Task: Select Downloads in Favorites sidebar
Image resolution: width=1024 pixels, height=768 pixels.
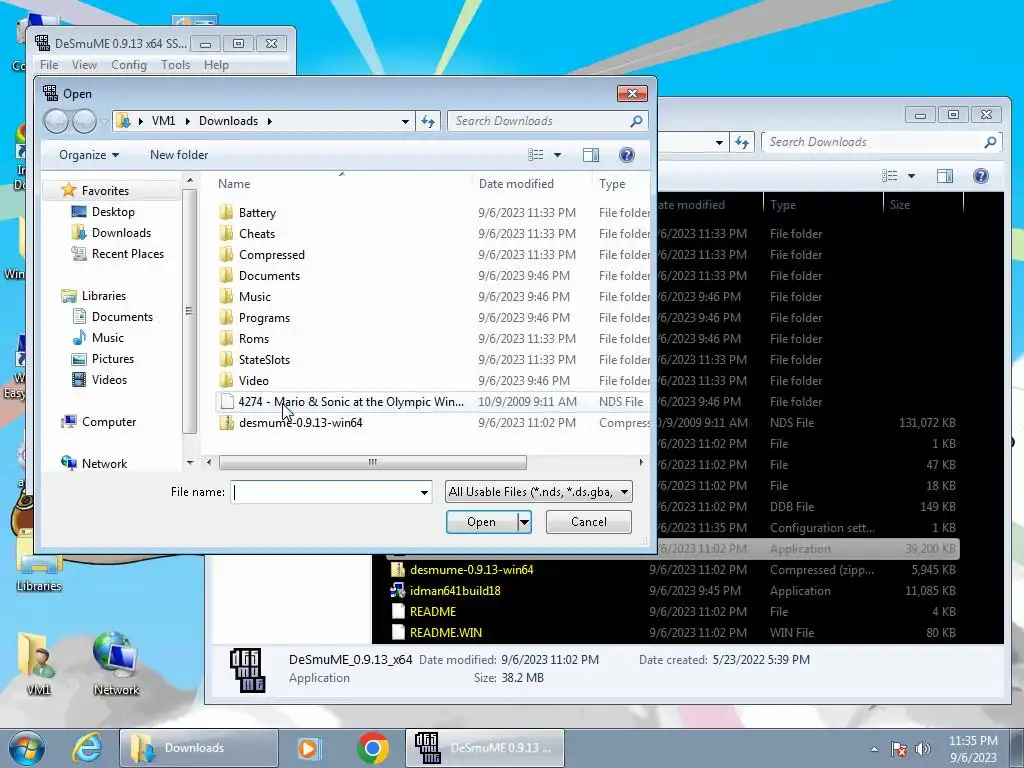Action: (121, 232)
